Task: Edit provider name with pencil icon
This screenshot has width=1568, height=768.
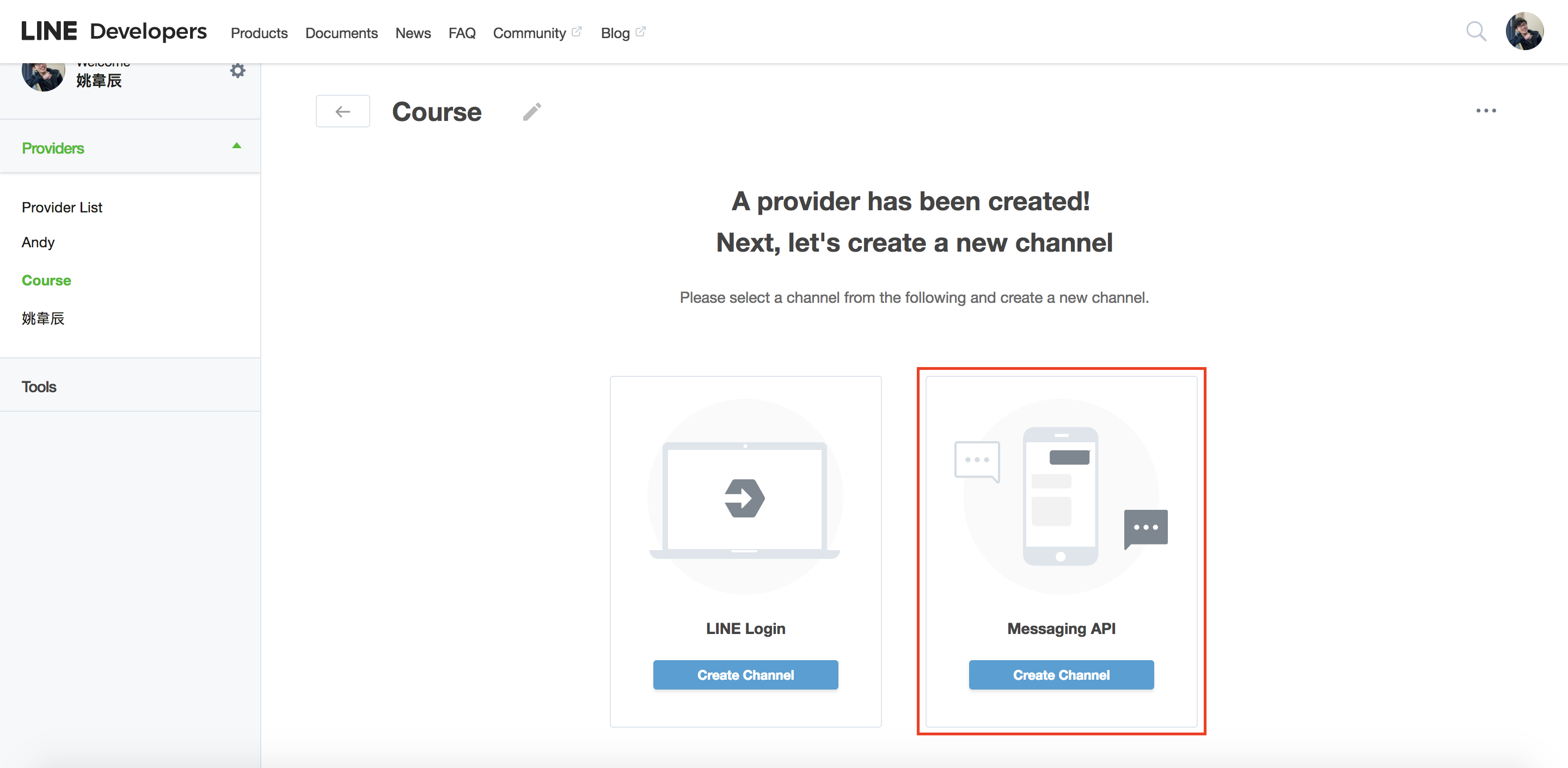Action: (x=531, y=112)
